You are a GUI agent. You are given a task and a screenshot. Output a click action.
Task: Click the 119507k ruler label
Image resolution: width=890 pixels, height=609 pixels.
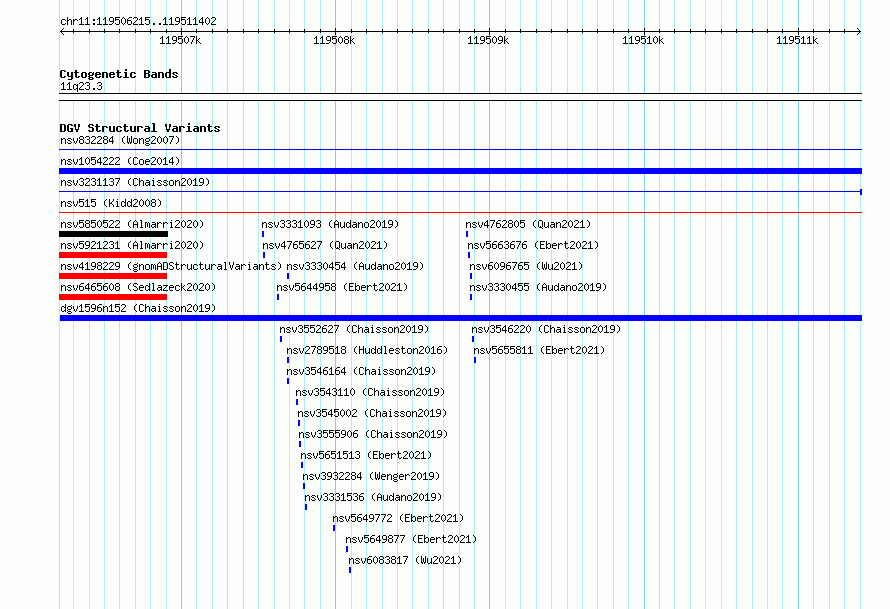coord(180,40)
